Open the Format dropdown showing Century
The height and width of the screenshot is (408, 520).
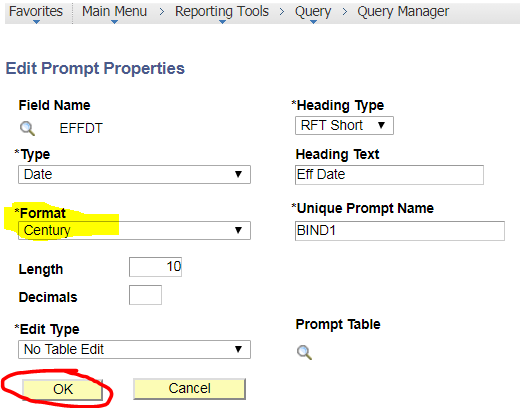(134, 230)
